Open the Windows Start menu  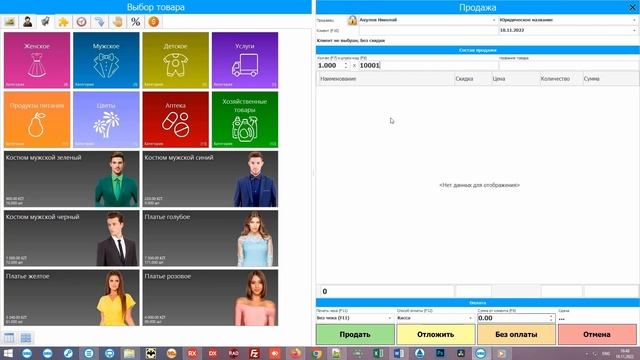pos(8,353)
